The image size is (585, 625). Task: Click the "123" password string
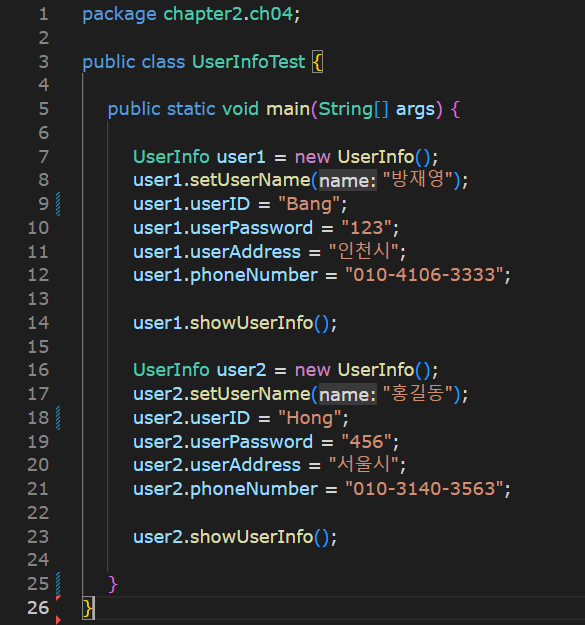click(x=367, y=228)
